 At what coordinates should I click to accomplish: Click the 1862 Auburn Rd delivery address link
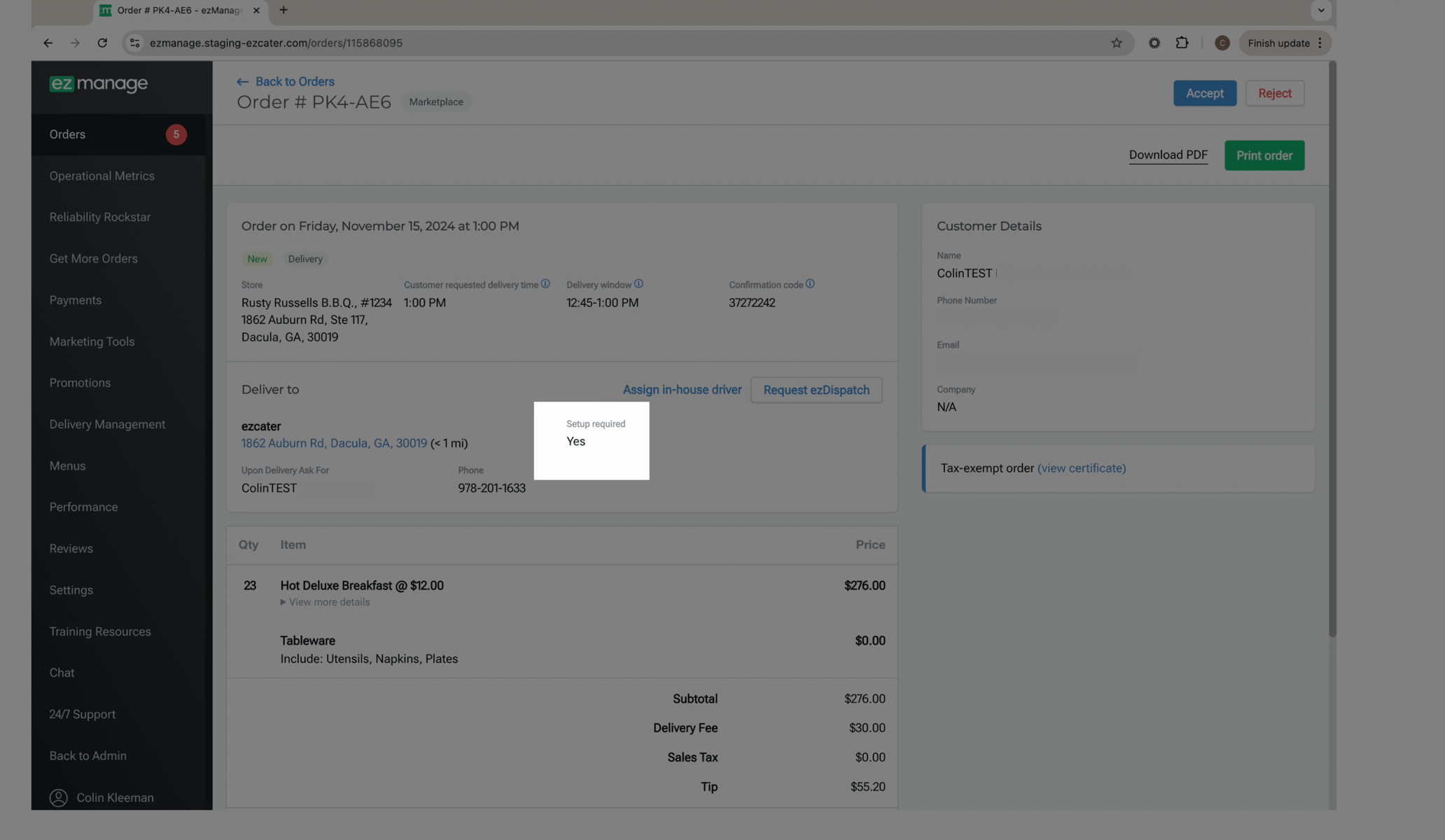(334, 443)
